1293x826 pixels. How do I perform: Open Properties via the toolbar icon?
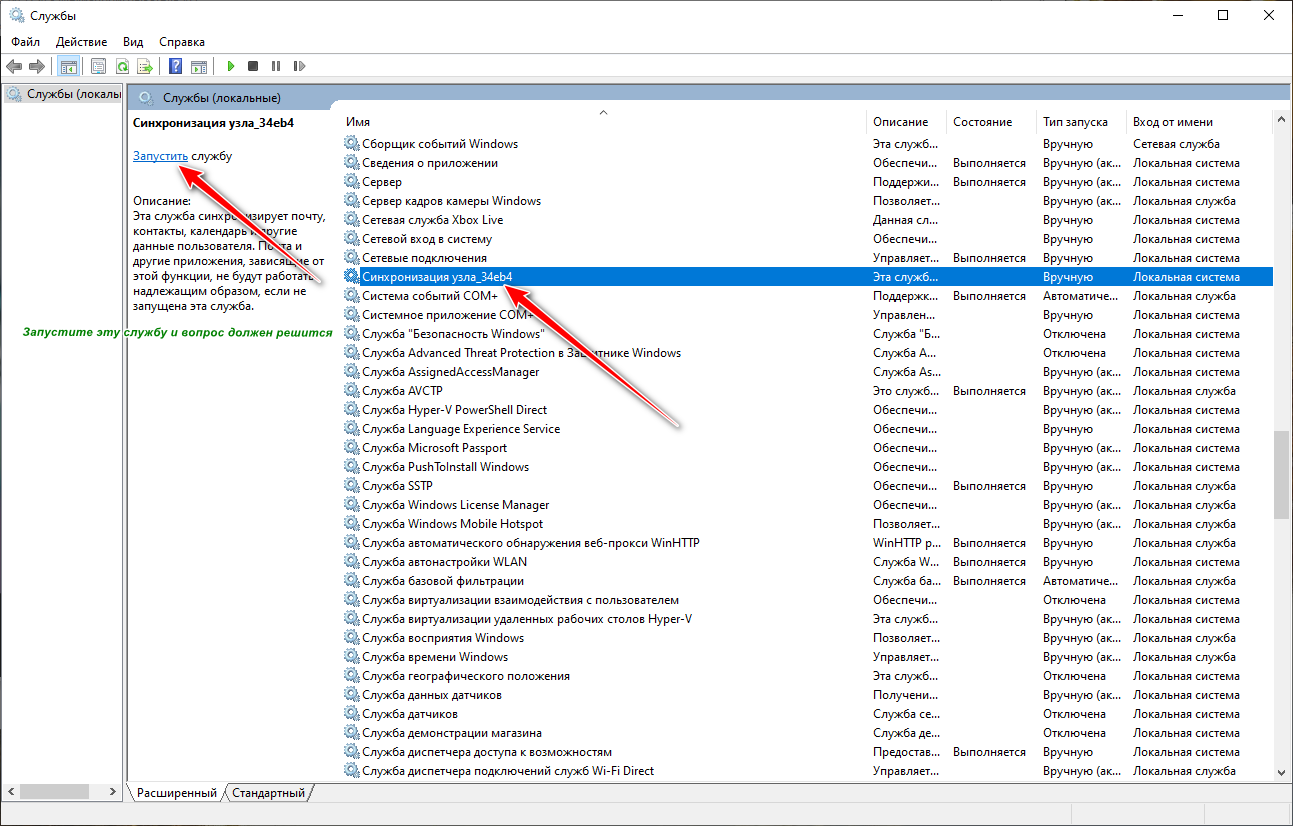(98, 66)
